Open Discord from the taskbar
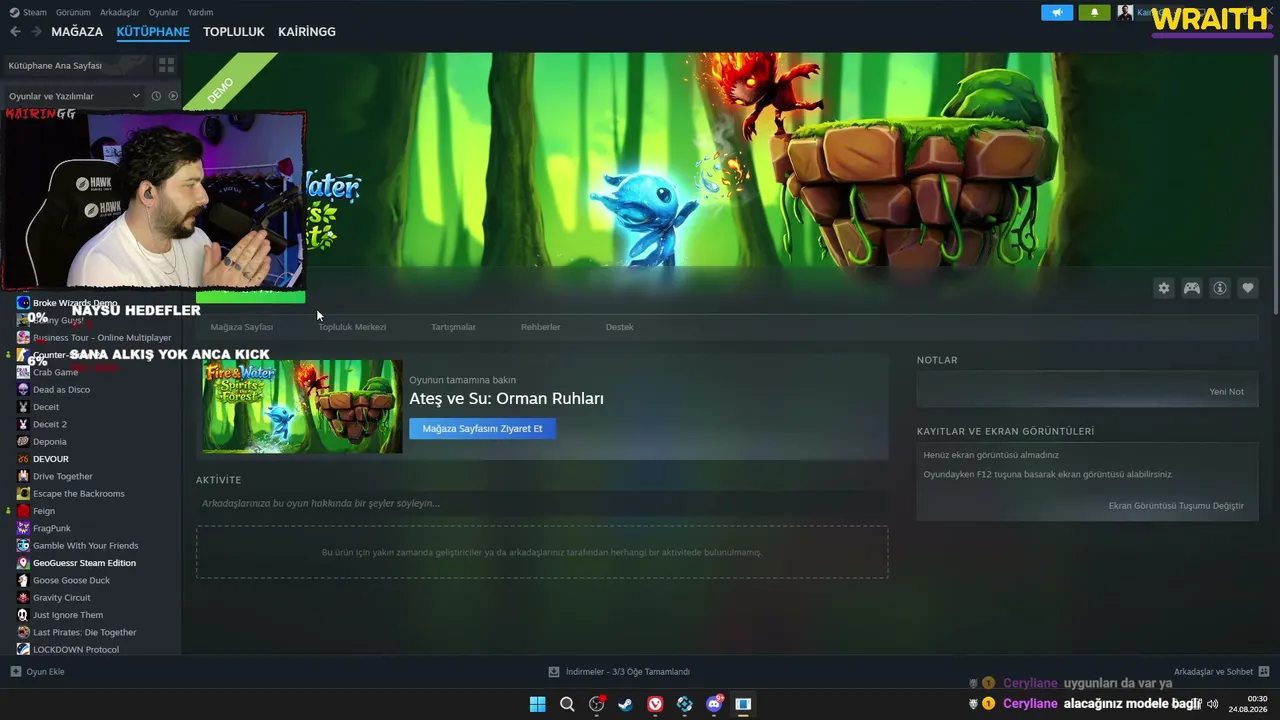The height and width of the screenshot is (720, 1280). [714, 704]
